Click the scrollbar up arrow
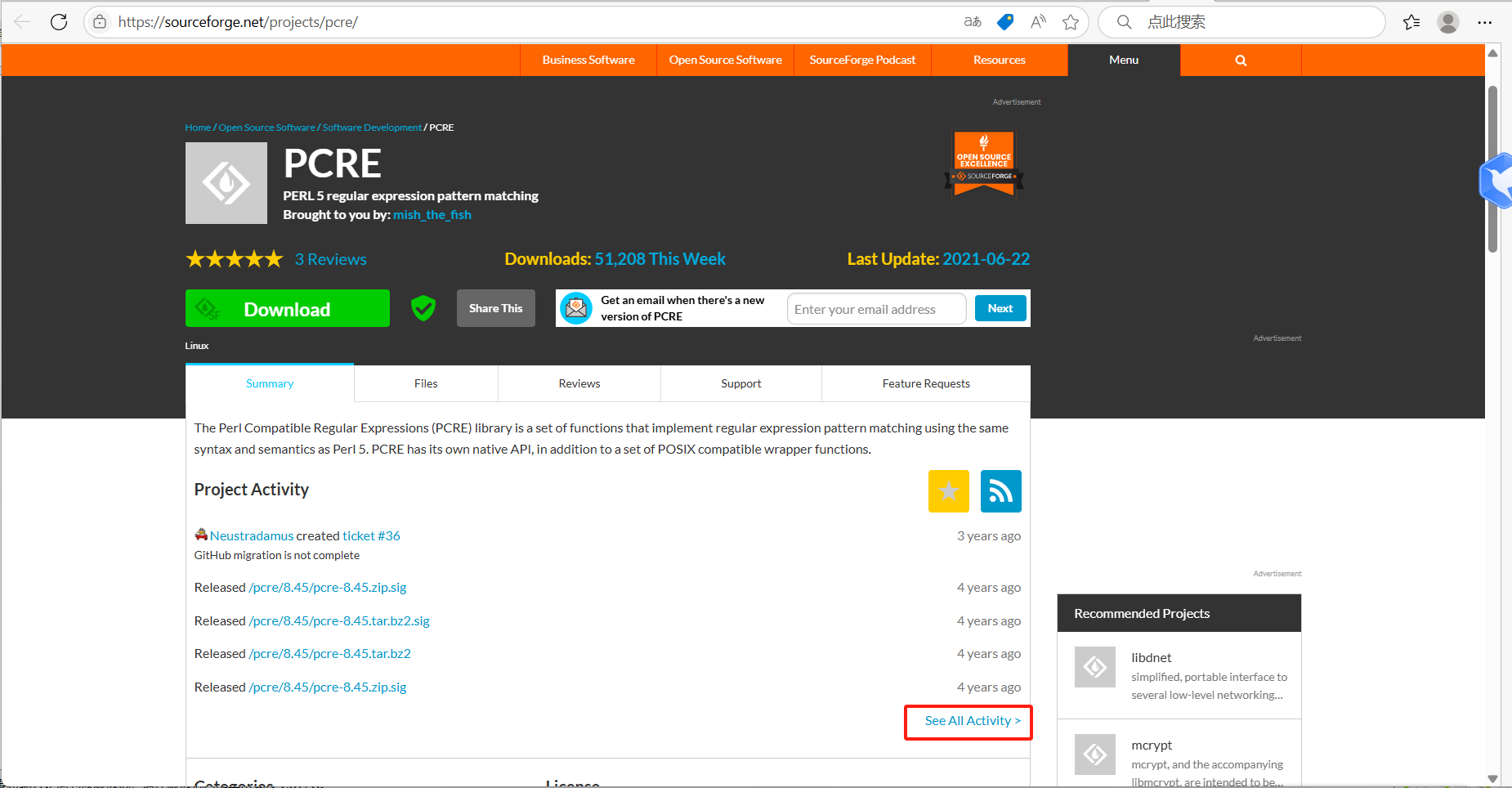This screenshot has width=1512, height=788. click(x=1492, y=53)
